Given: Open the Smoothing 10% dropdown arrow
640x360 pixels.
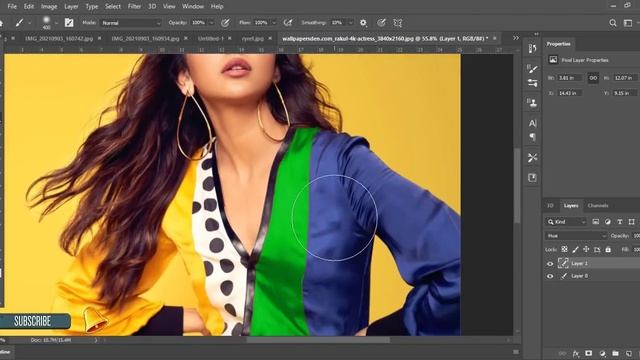Looking at the screenshot, I should [350, 23].
